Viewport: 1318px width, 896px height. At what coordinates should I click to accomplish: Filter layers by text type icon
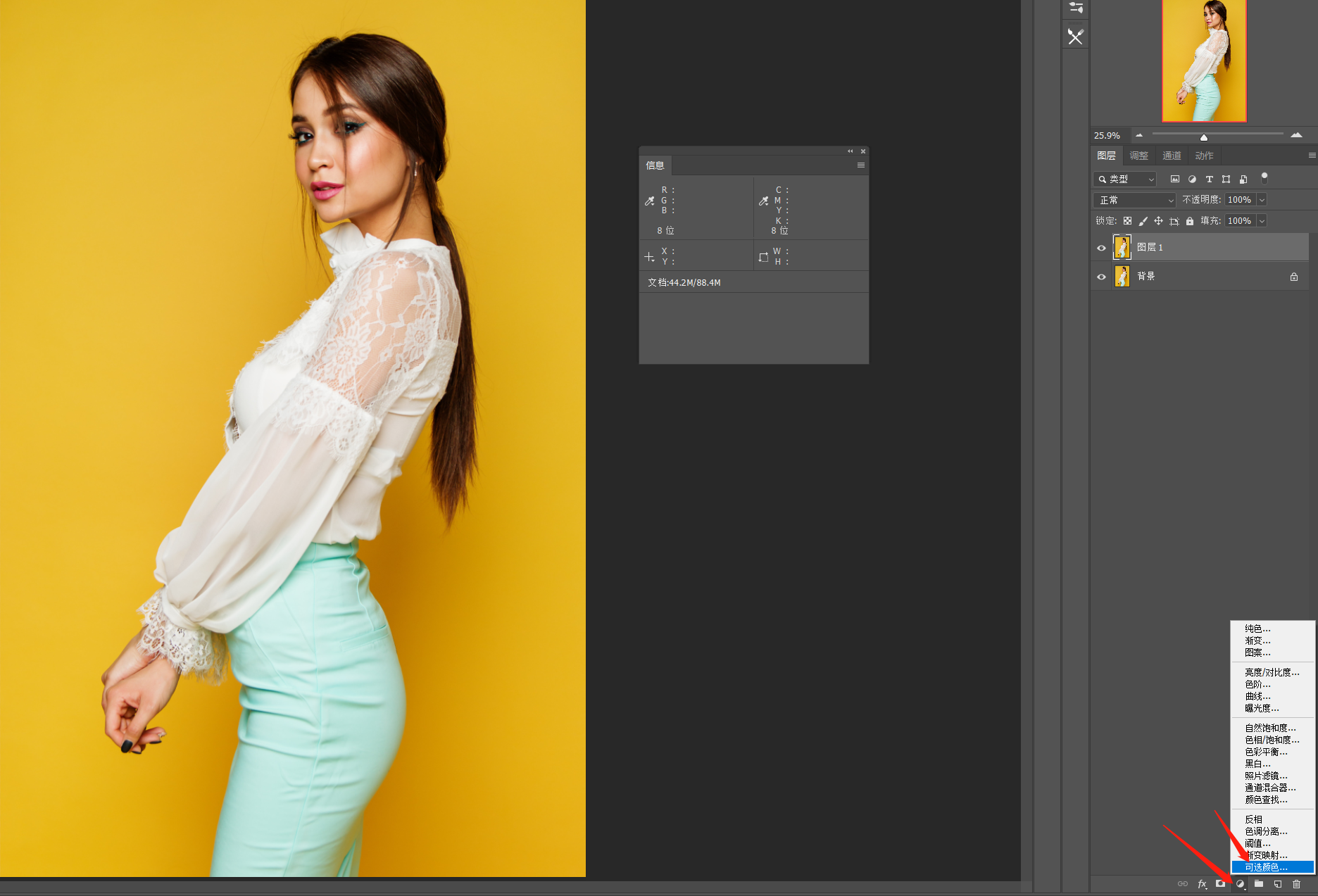point(1210,179)
